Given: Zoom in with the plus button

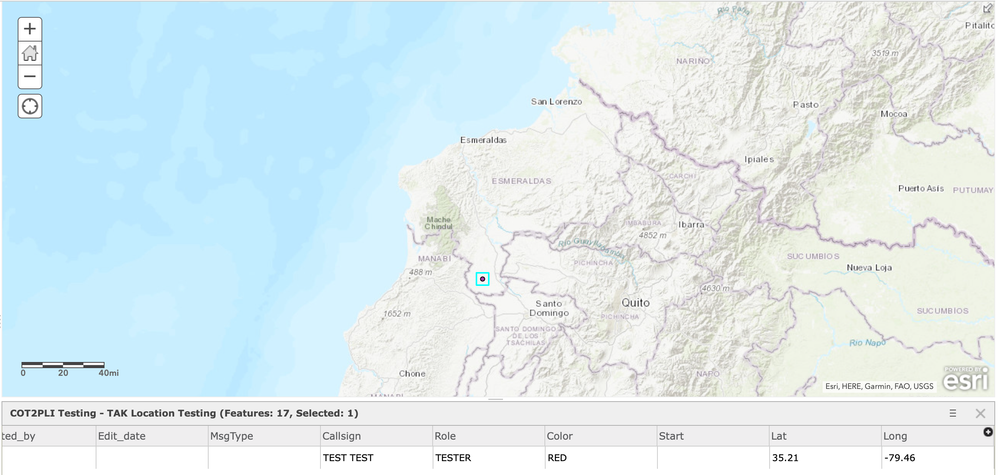Looking at the screenshot, I should coord(30,29).
